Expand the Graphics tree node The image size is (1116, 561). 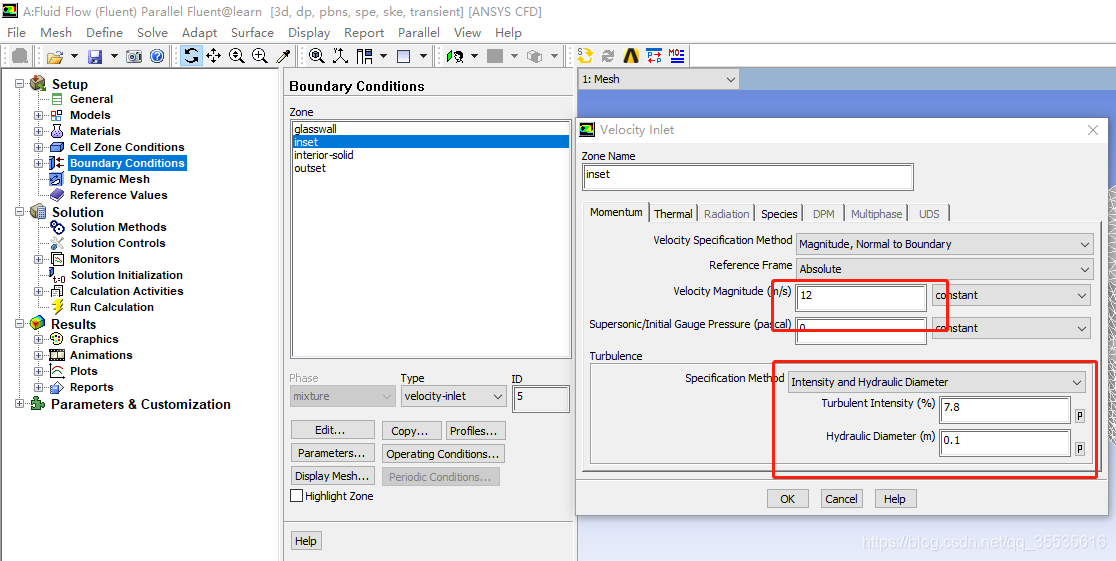click(x=38, y=340)
